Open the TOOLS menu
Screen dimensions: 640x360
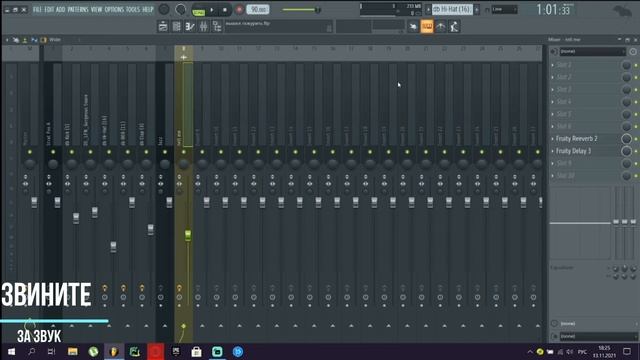click(x=133, y=9)
